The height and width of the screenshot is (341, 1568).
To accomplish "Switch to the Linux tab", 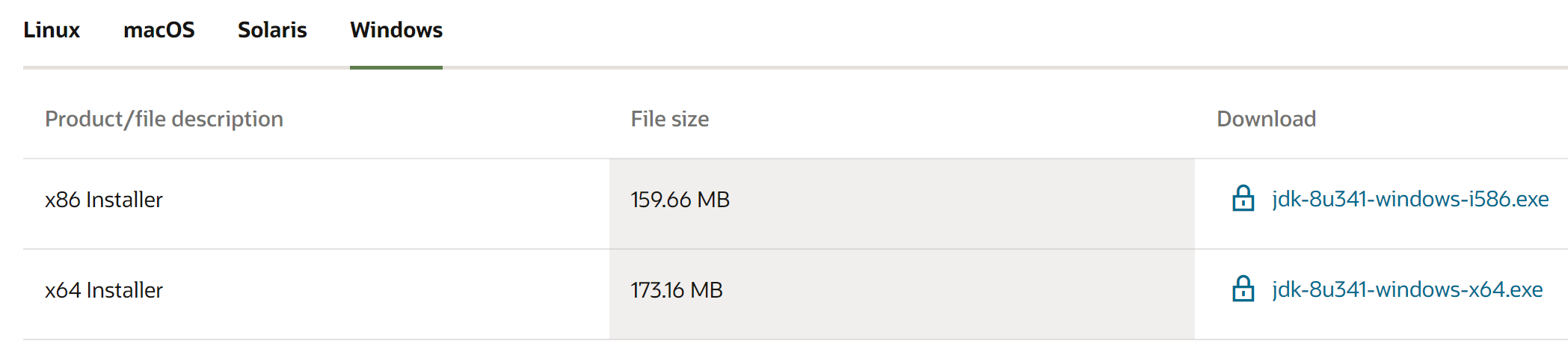I will [x=52, y=30].
